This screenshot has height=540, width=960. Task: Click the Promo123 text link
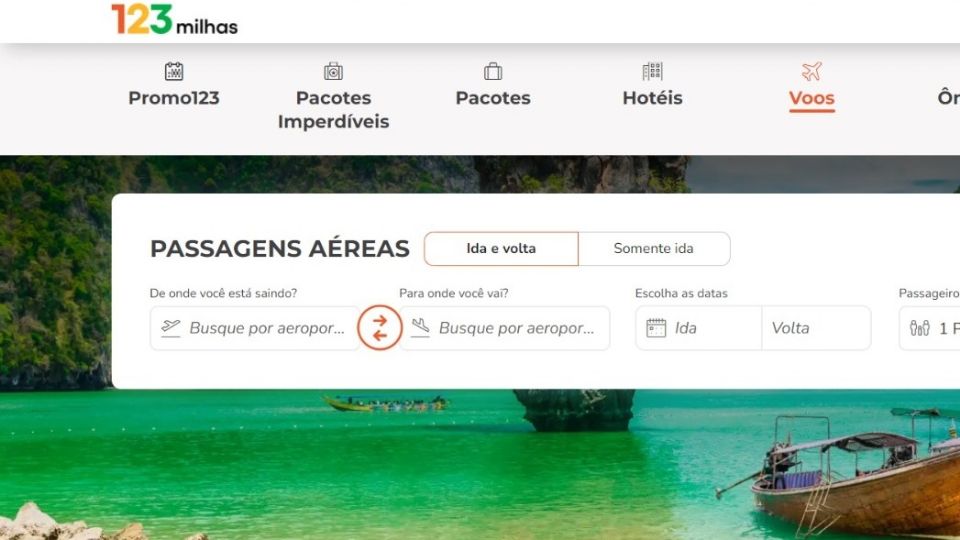tap(174, 98)
